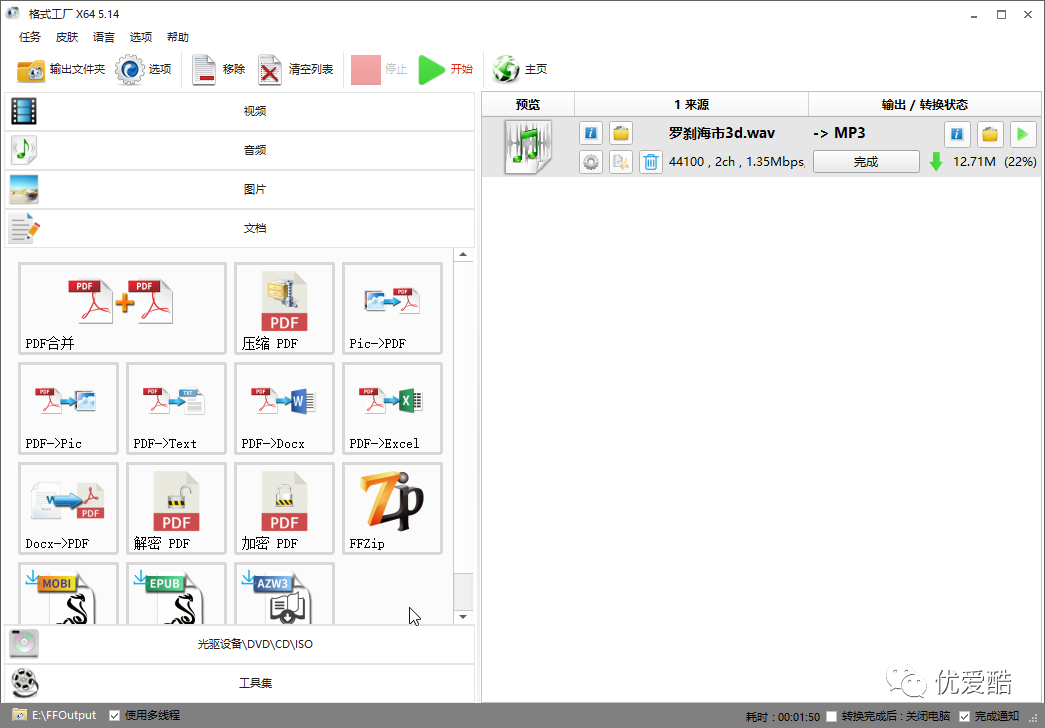Start conversion with green 开始 button

click(445, 69)
